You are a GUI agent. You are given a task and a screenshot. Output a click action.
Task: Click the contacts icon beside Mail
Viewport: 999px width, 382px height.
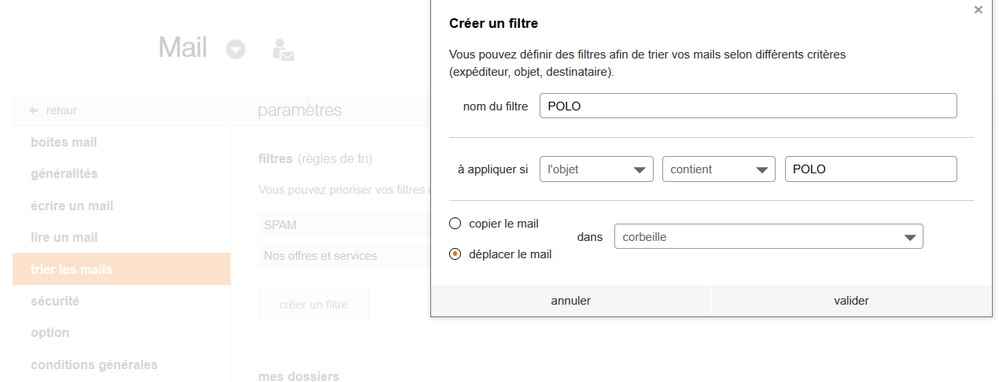pyautogui.click(x=283, y=50)
